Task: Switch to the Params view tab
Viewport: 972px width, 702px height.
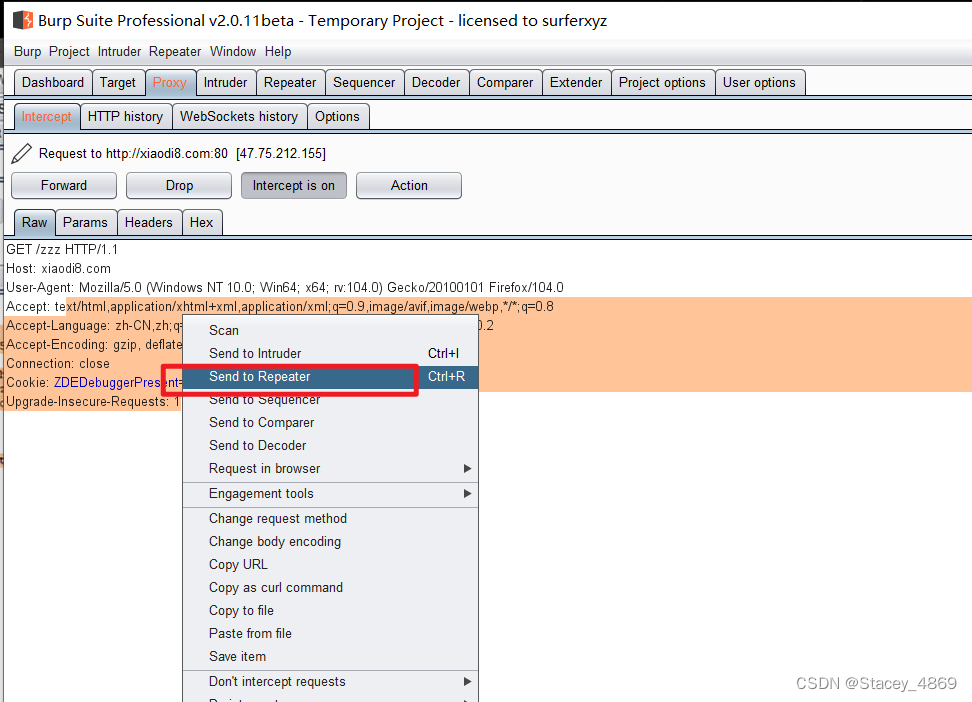Action: 85,223
